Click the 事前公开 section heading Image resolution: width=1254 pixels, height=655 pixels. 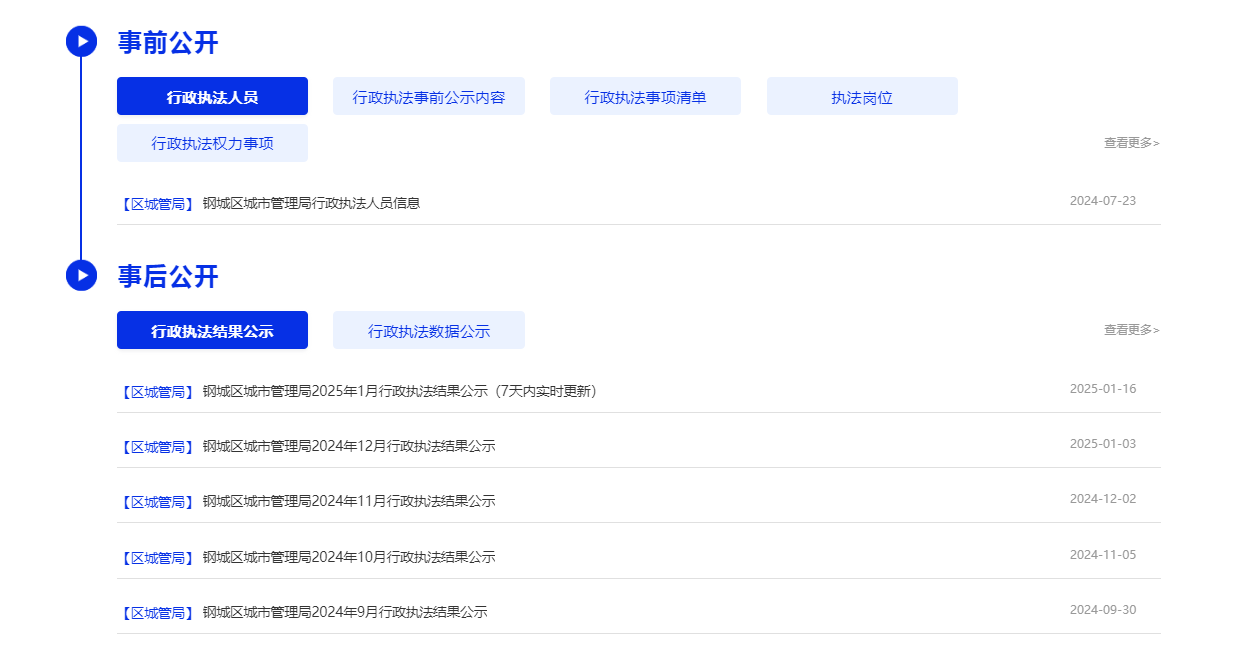(x=168, y=42)
